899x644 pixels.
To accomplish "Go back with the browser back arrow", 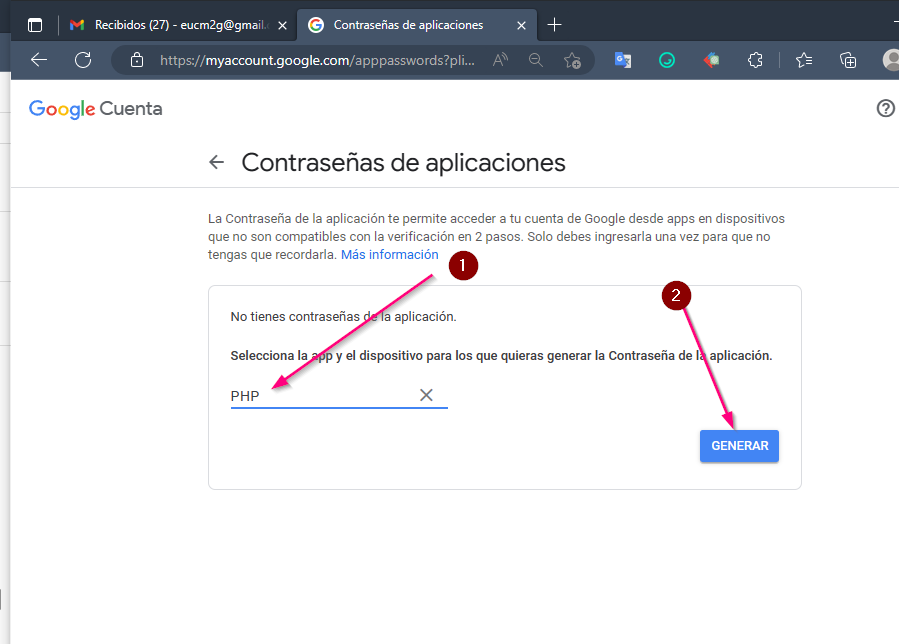I will (x=39, y=60).
